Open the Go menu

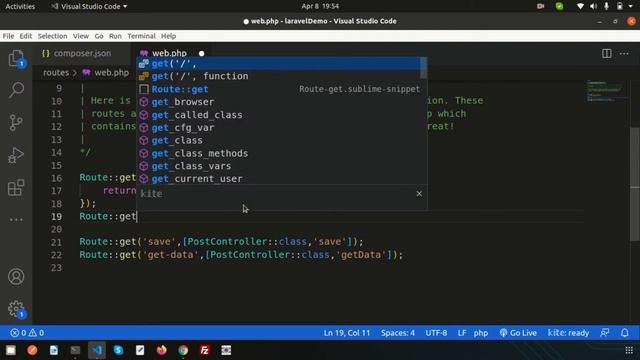pyautogui.click(x=99, y=36)
